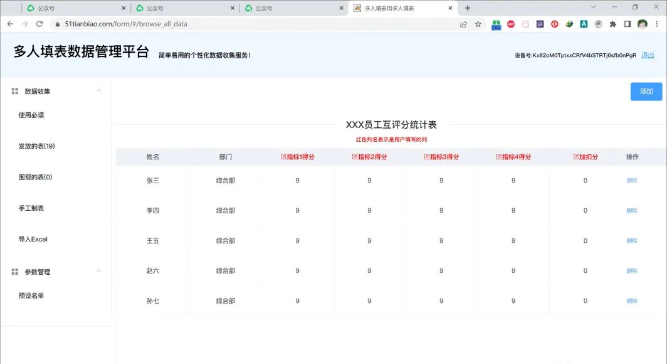Click the edit icon on 加扣分 header
This screenshot has height=364, width=667.
[x=576, y=157]
